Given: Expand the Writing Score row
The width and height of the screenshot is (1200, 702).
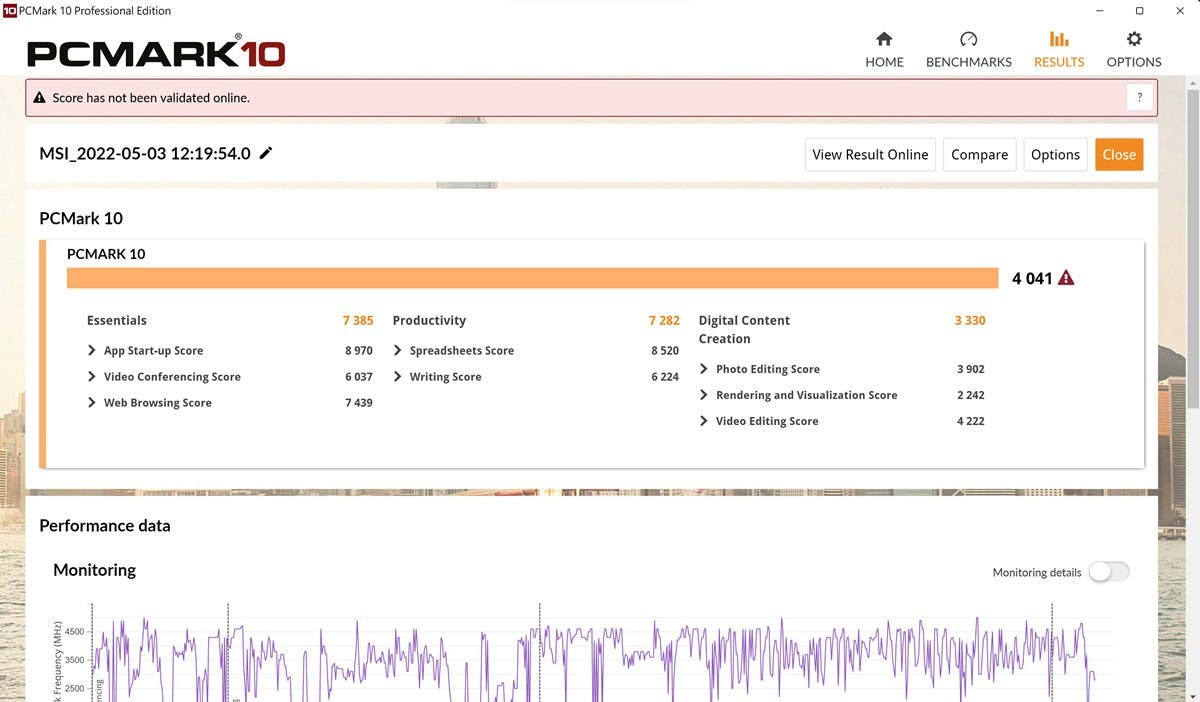Looking at the screenshot, I should (398, 377).
